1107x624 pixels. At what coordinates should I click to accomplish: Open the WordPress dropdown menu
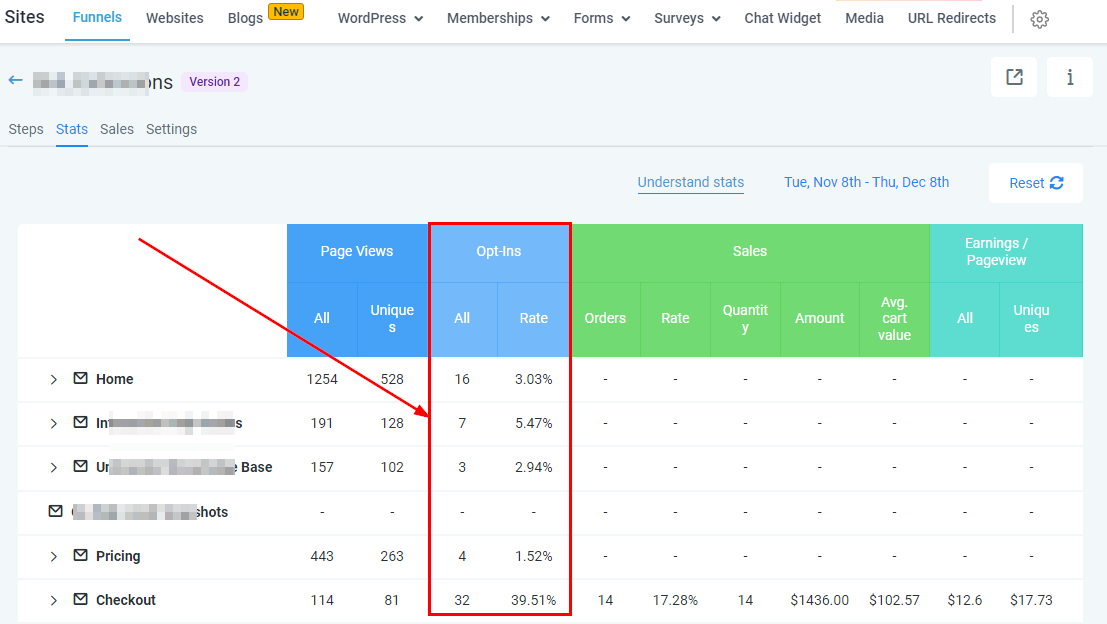(x=380, y=18)
